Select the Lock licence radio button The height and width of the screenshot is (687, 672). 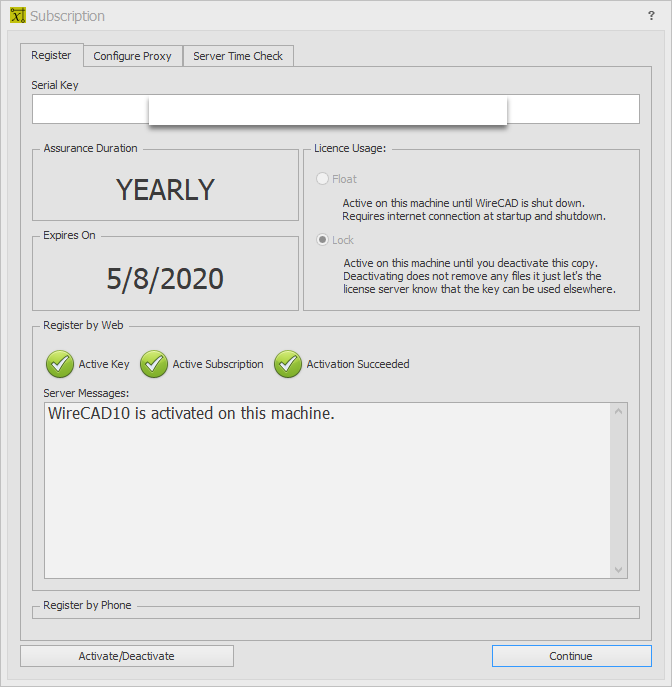click(322, 240)
